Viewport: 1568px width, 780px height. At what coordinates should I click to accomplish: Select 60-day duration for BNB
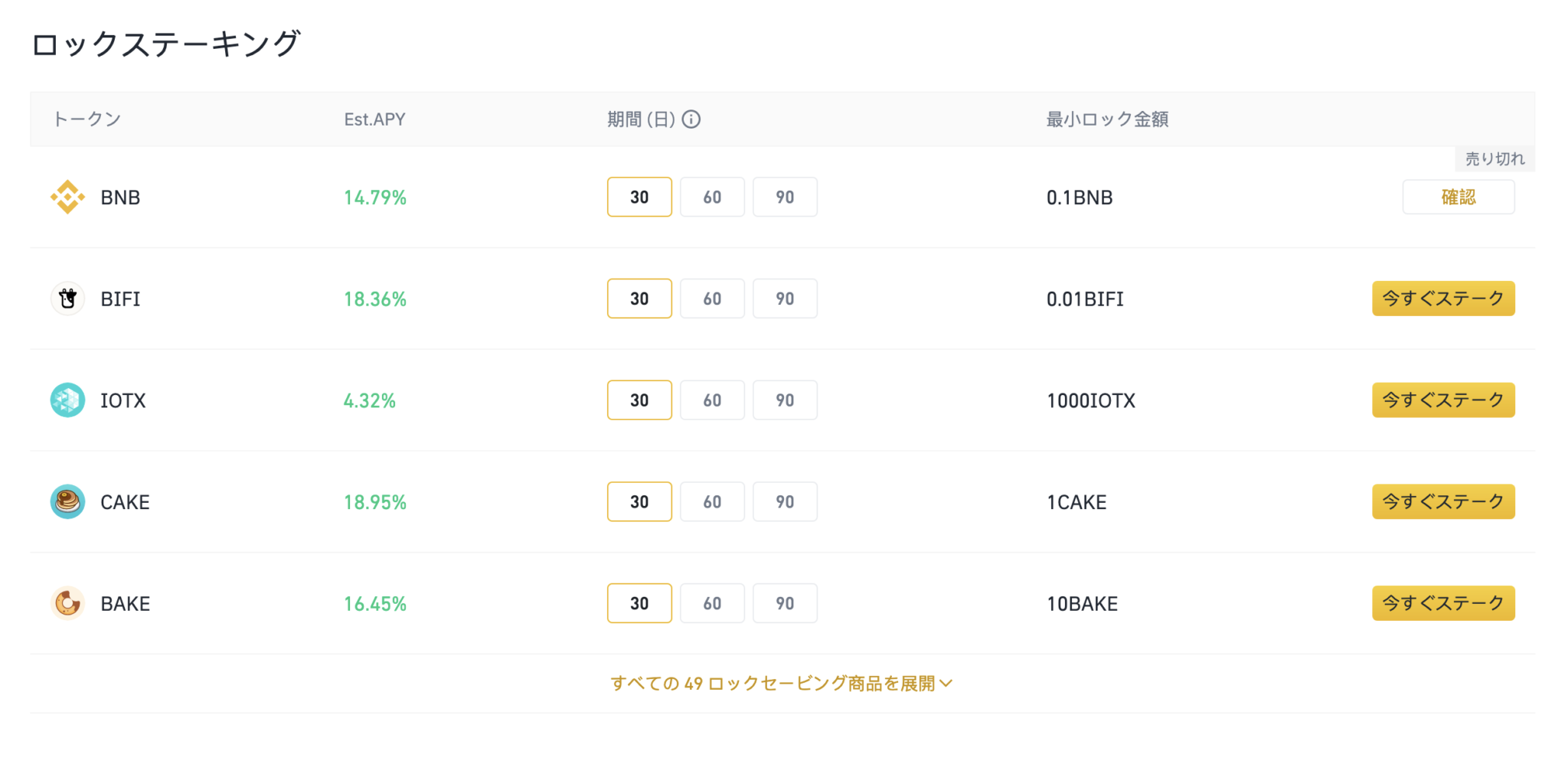tap(712, 197)
